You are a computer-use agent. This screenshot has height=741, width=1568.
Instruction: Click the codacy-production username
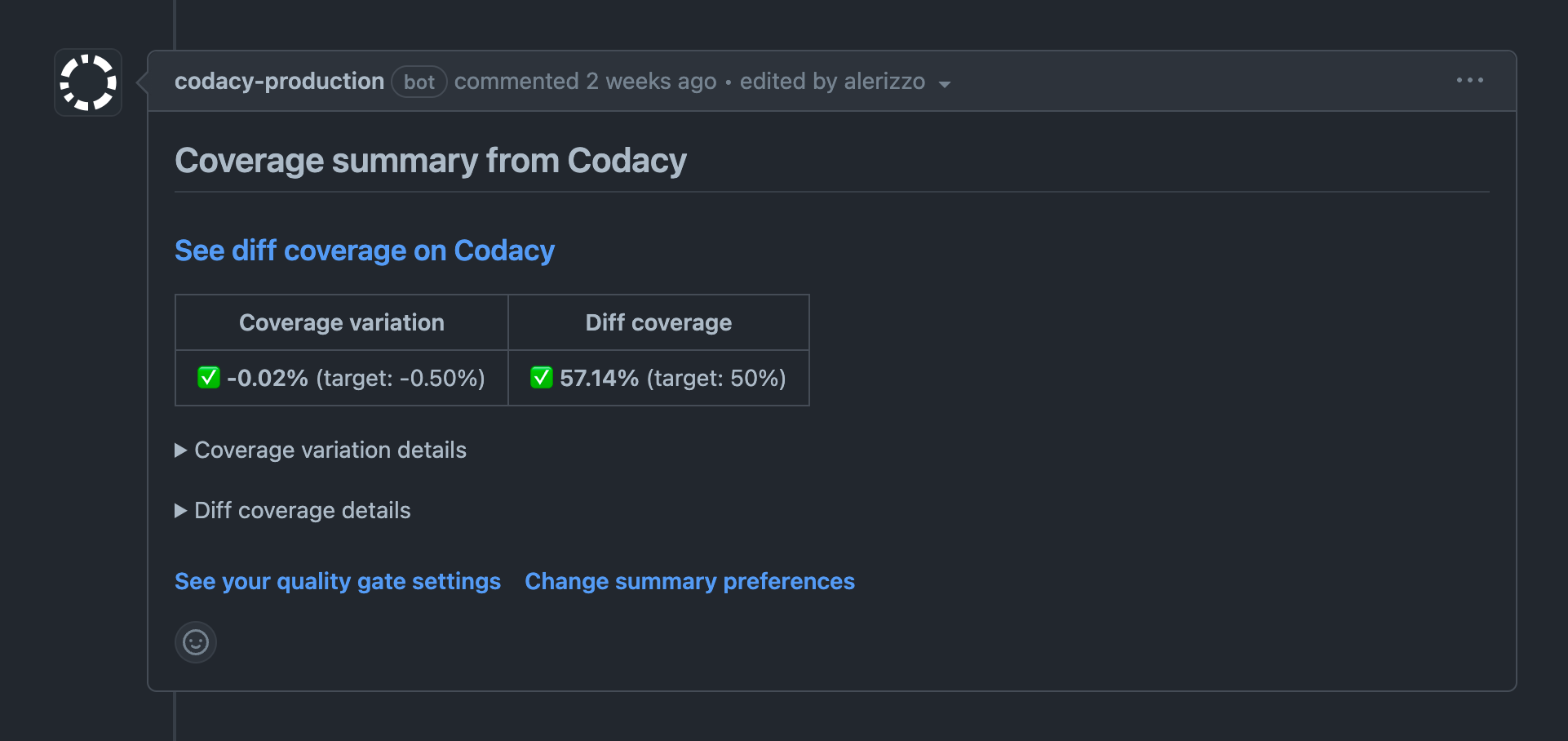(x=279, y=81)
